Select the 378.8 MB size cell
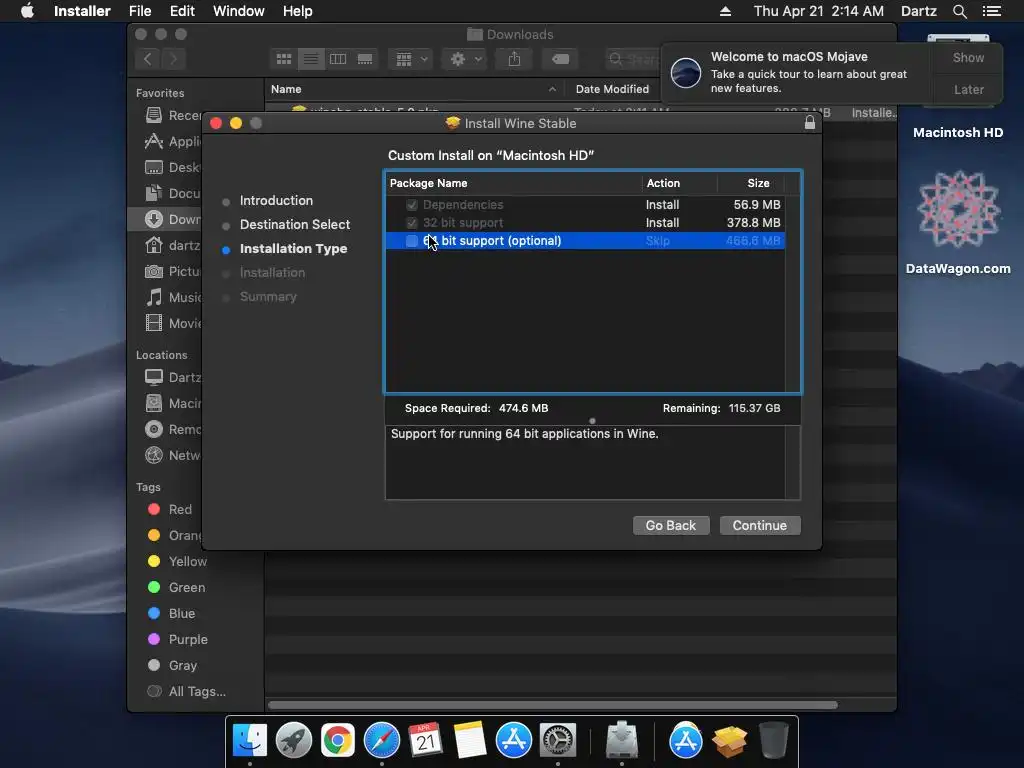This screenshot has height=768, width=1024. [x=753, y=223]
